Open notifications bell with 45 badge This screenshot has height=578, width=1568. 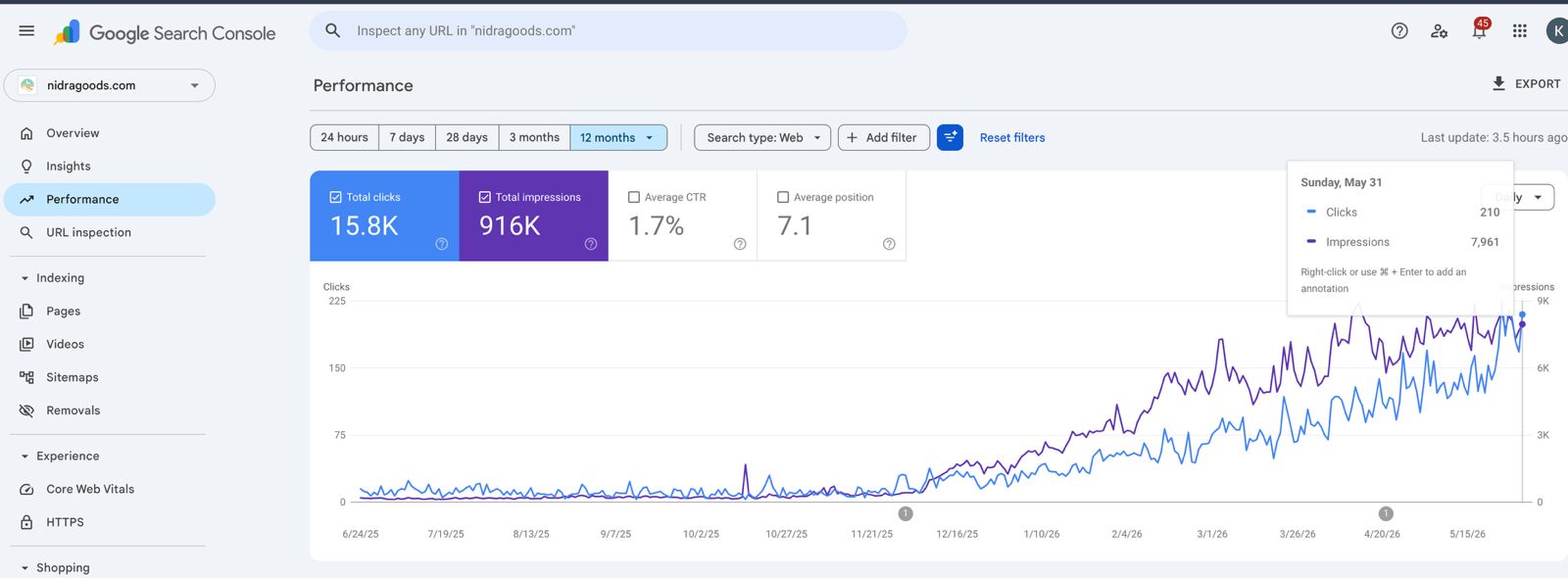(1480, 29)
